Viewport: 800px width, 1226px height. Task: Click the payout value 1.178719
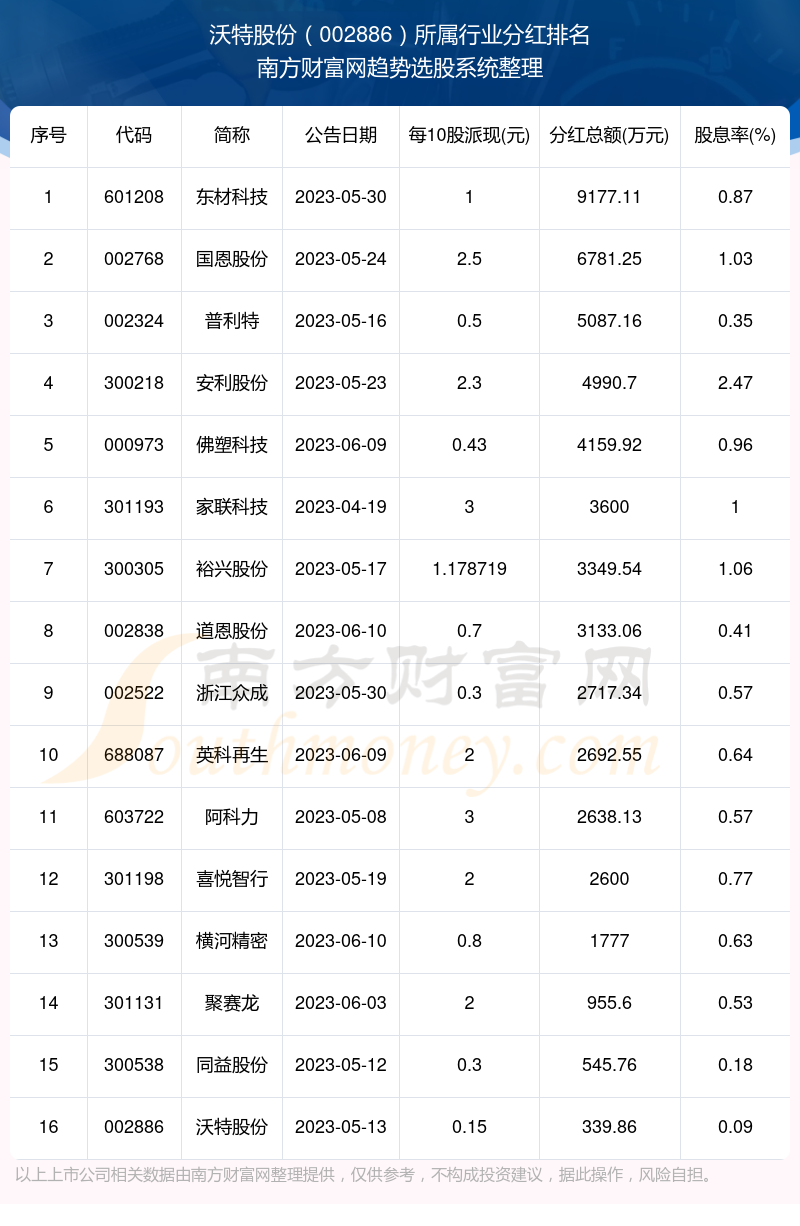469,569
